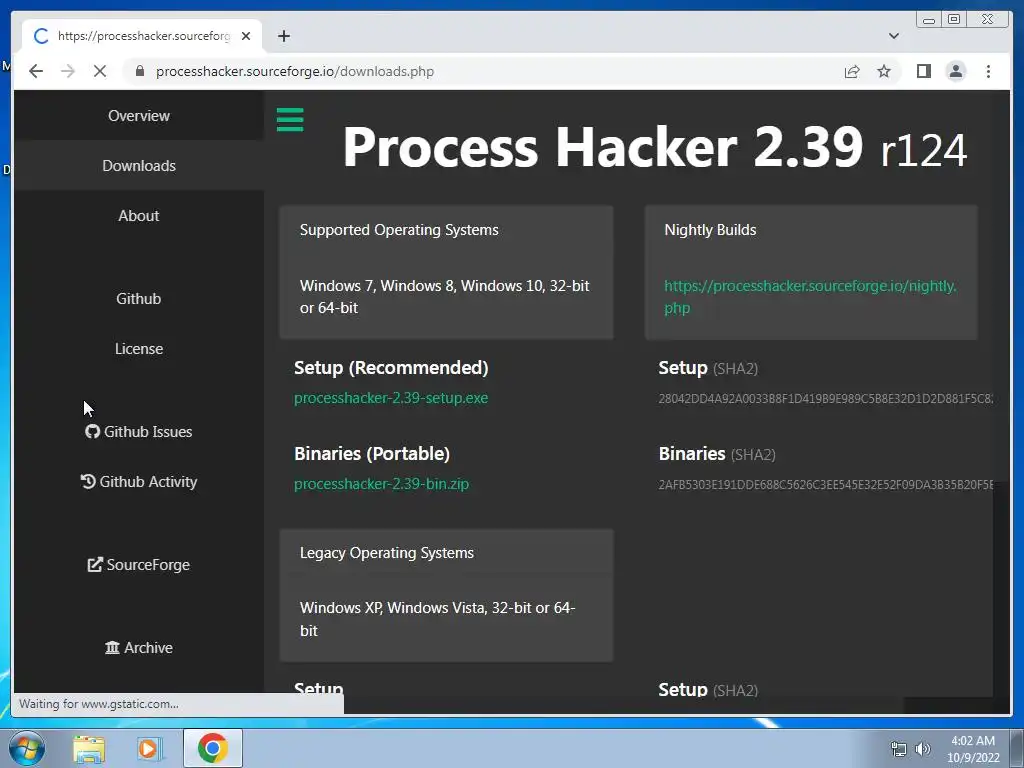The height and width of the screenshot is (768, 1024).
Task: Open the Chrome profile avatar
Action: tap(955, 71)
